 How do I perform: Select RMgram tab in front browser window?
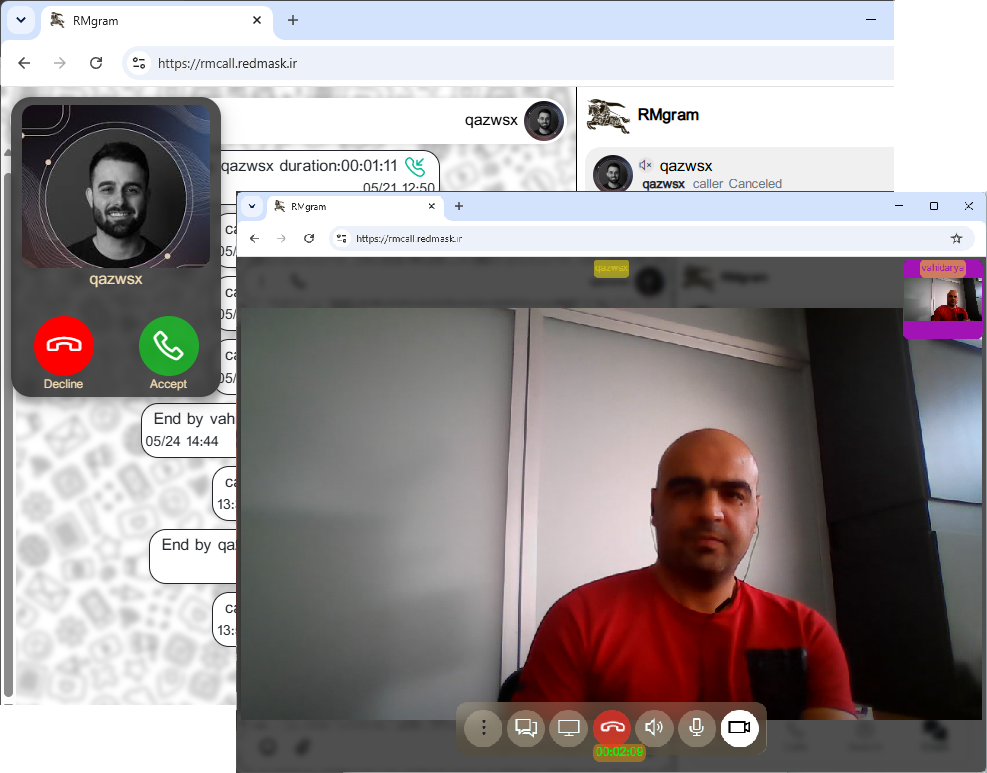click(x=356, y=206)
